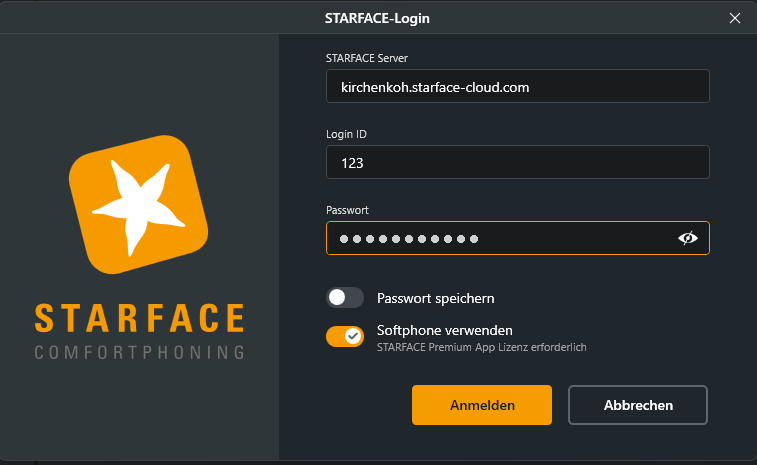Screen dimensions: 757x465
Task: Click the COMFORTPHONING tagline text
Action: pos(140,352)
